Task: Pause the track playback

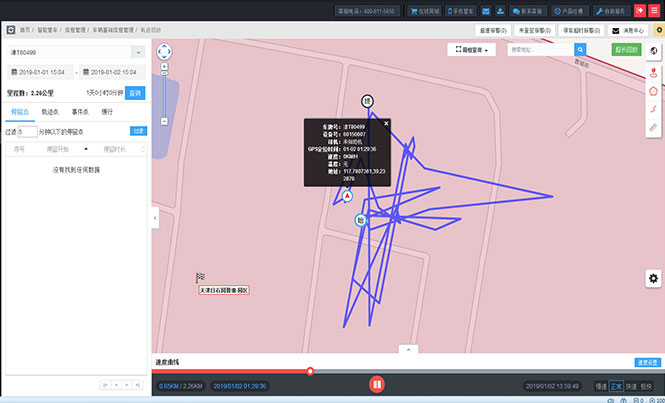Action: (376, 384)
